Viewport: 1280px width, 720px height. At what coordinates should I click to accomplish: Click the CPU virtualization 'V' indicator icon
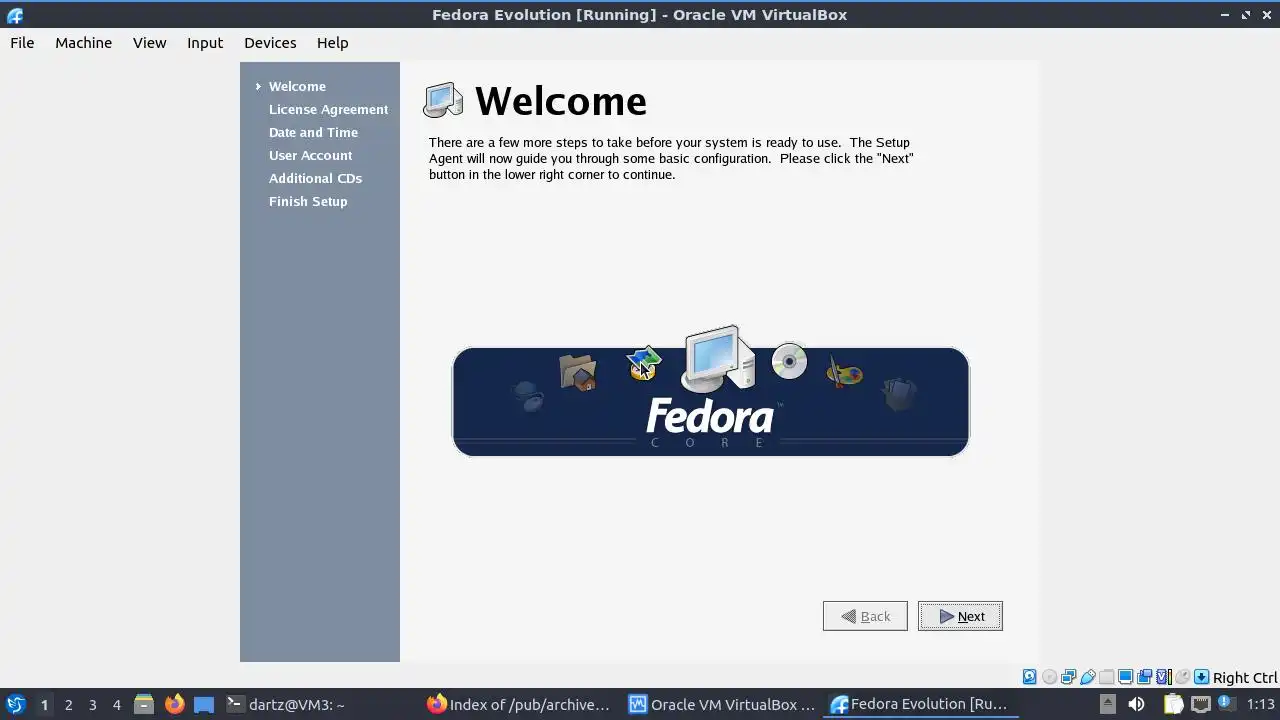click(1164, 677)
